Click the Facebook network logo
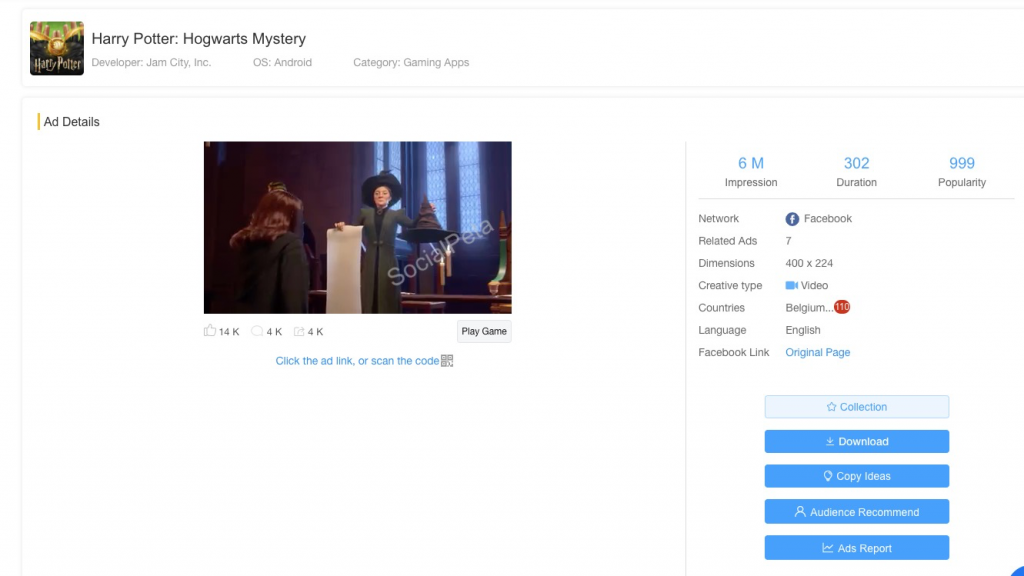Viewport: 1024px width, 576px height. pos(792,219)
